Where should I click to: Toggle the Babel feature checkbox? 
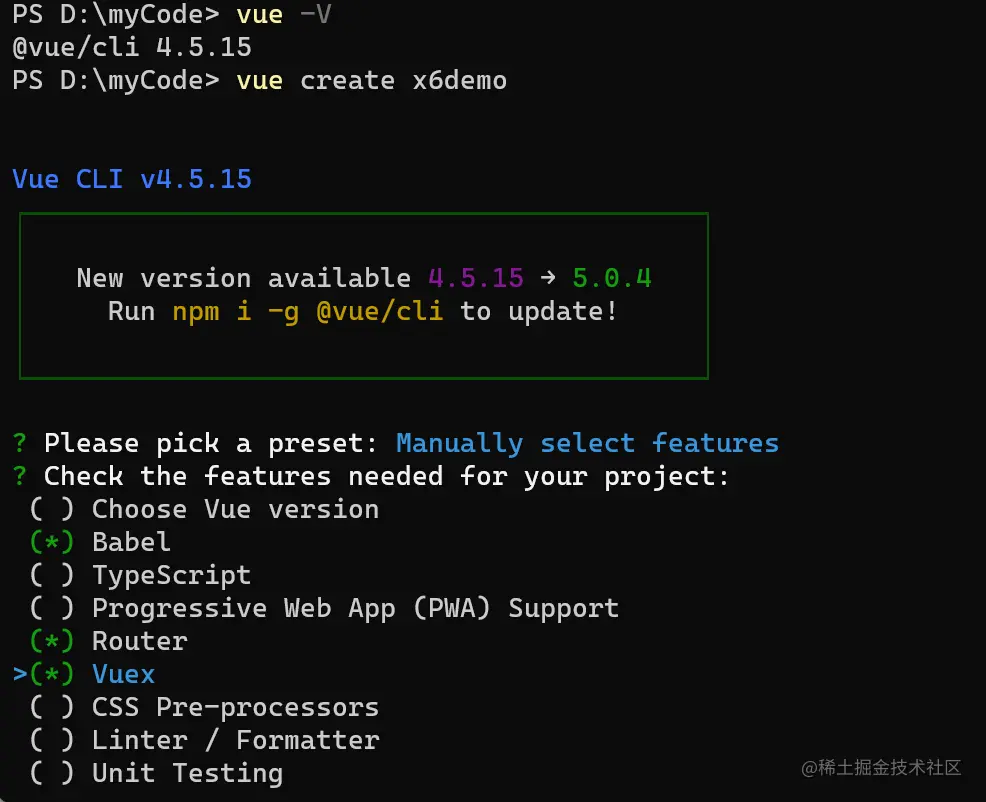pyautogui.click(x=52, y=542)
